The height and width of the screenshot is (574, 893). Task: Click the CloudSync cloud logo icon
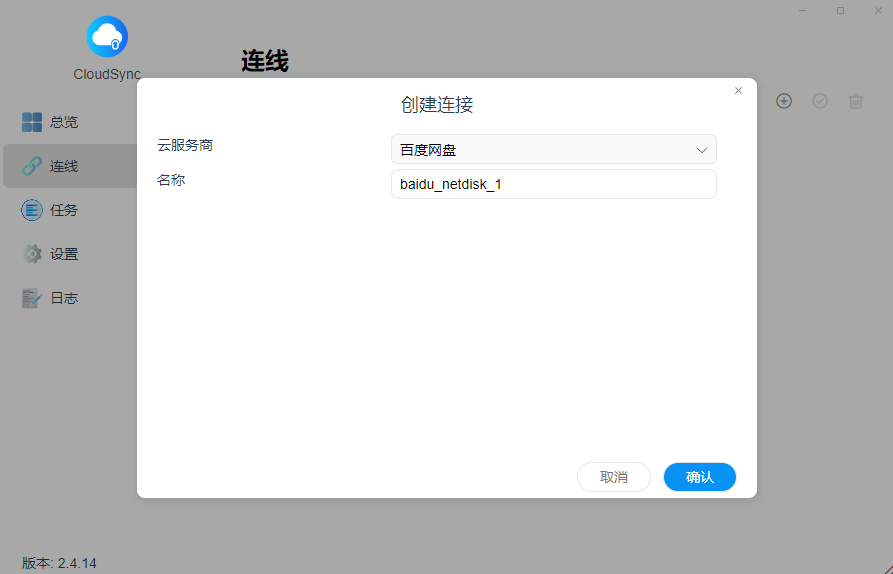[107, 37]
